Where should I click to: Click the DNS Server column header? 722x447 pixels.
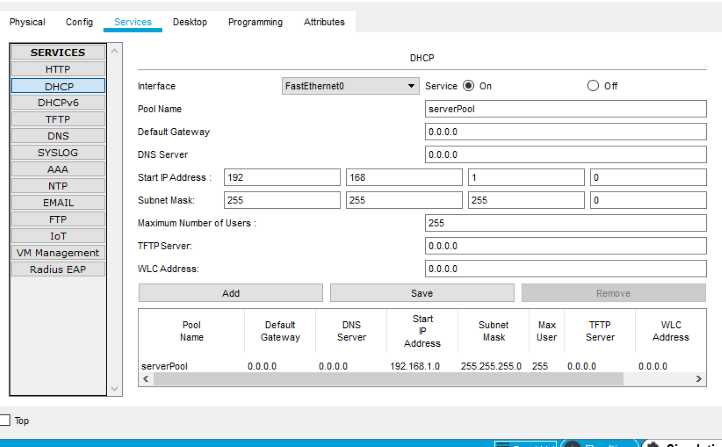pyautogui.click(x=351, y=331)
